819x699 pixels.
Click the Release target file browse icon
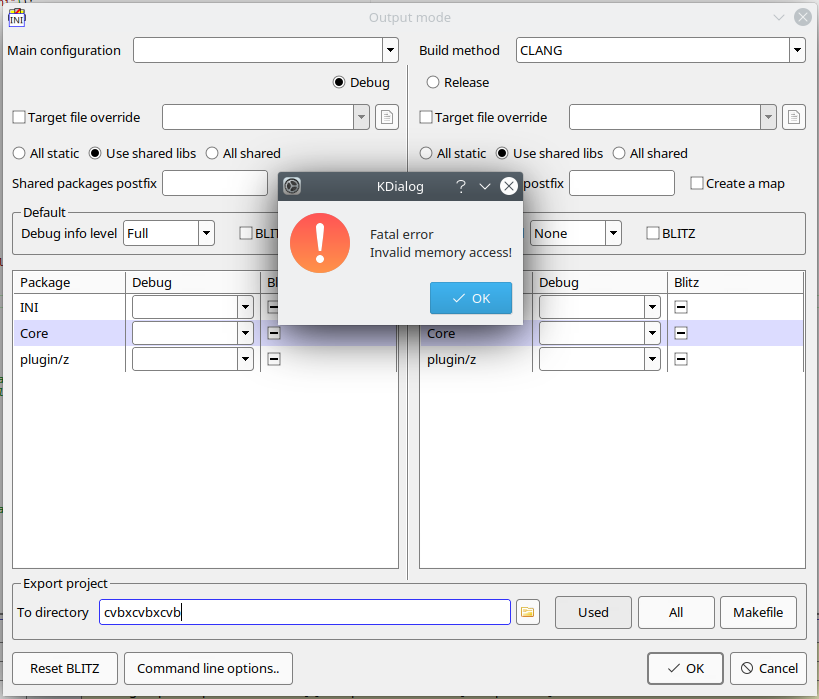click(x=794, y=117)
